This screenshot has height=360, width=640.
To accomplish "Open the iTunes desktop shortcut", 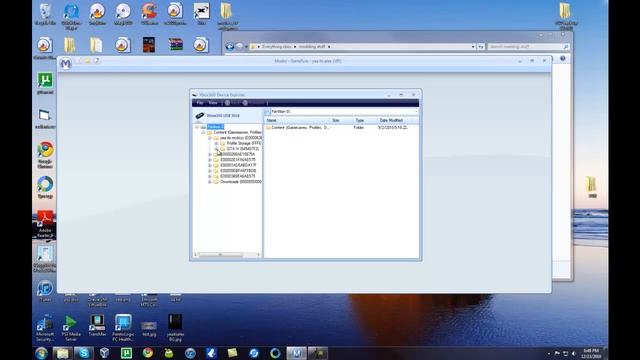I will tap(45, 291).
